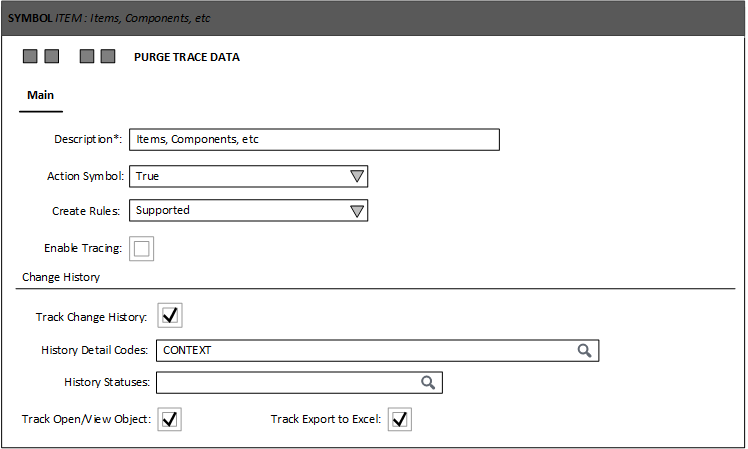Click the fourth gray square toolbar icon
This screenshot has width=748, height=449.
pyautogui.click(x=108, y=57)
